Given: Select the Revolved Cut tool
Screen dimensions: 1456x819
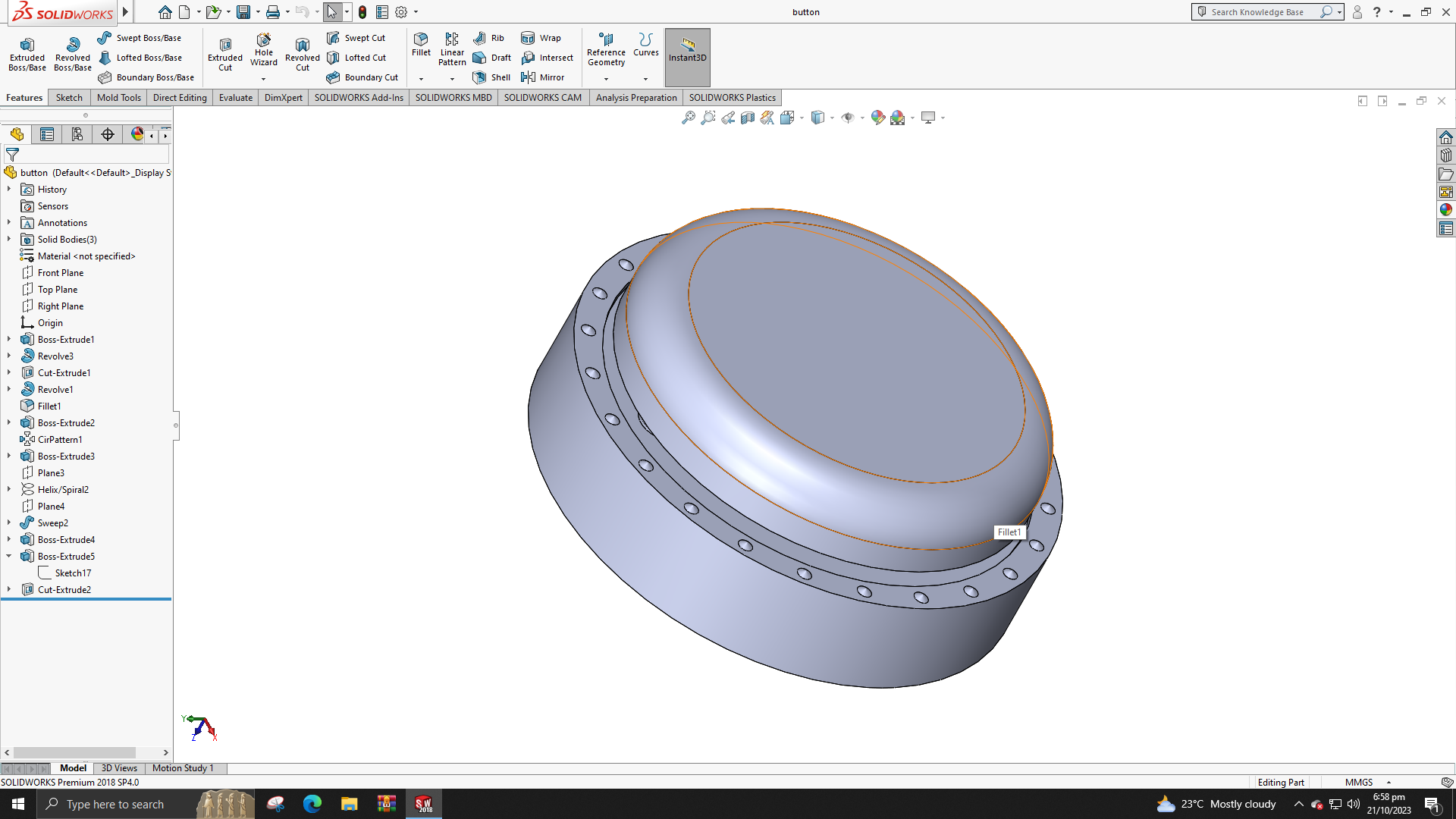Looking at the screenshot, I should pyautogui.click(x=303, y=55).
